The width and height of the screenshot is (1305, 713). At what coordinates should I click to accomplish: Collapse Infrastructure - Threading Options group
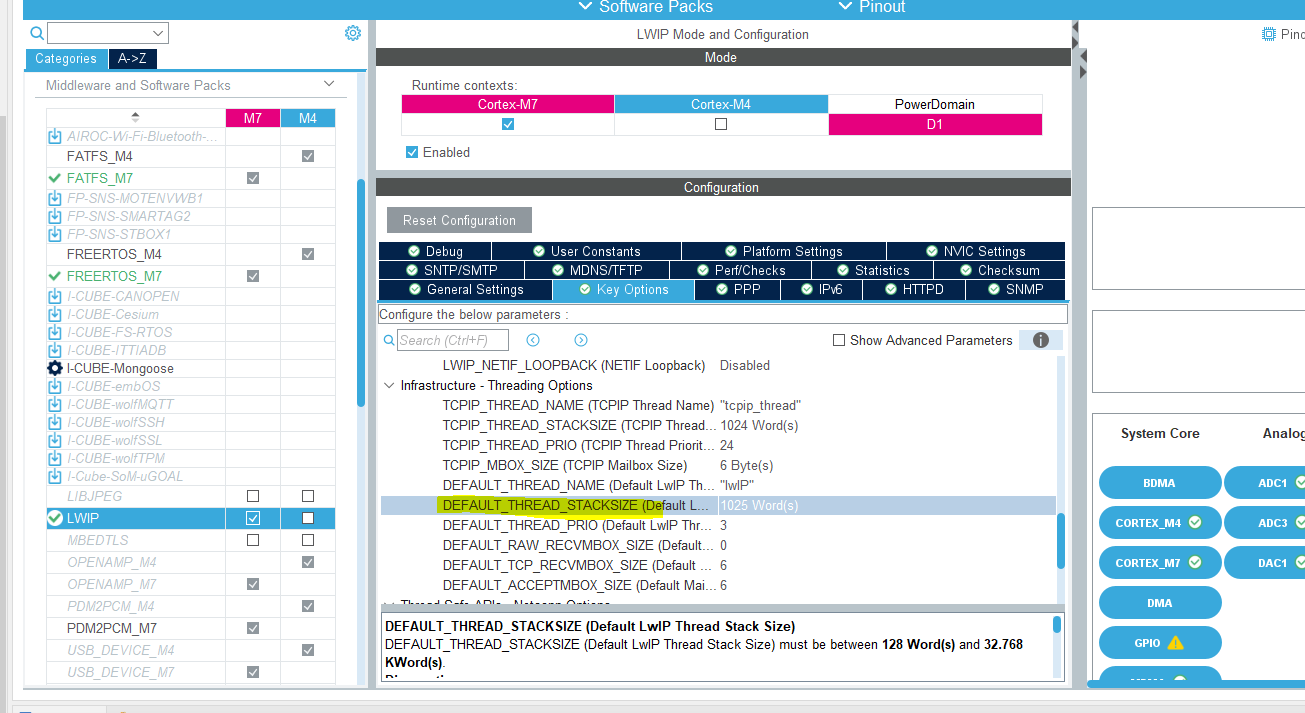(389, 385)
